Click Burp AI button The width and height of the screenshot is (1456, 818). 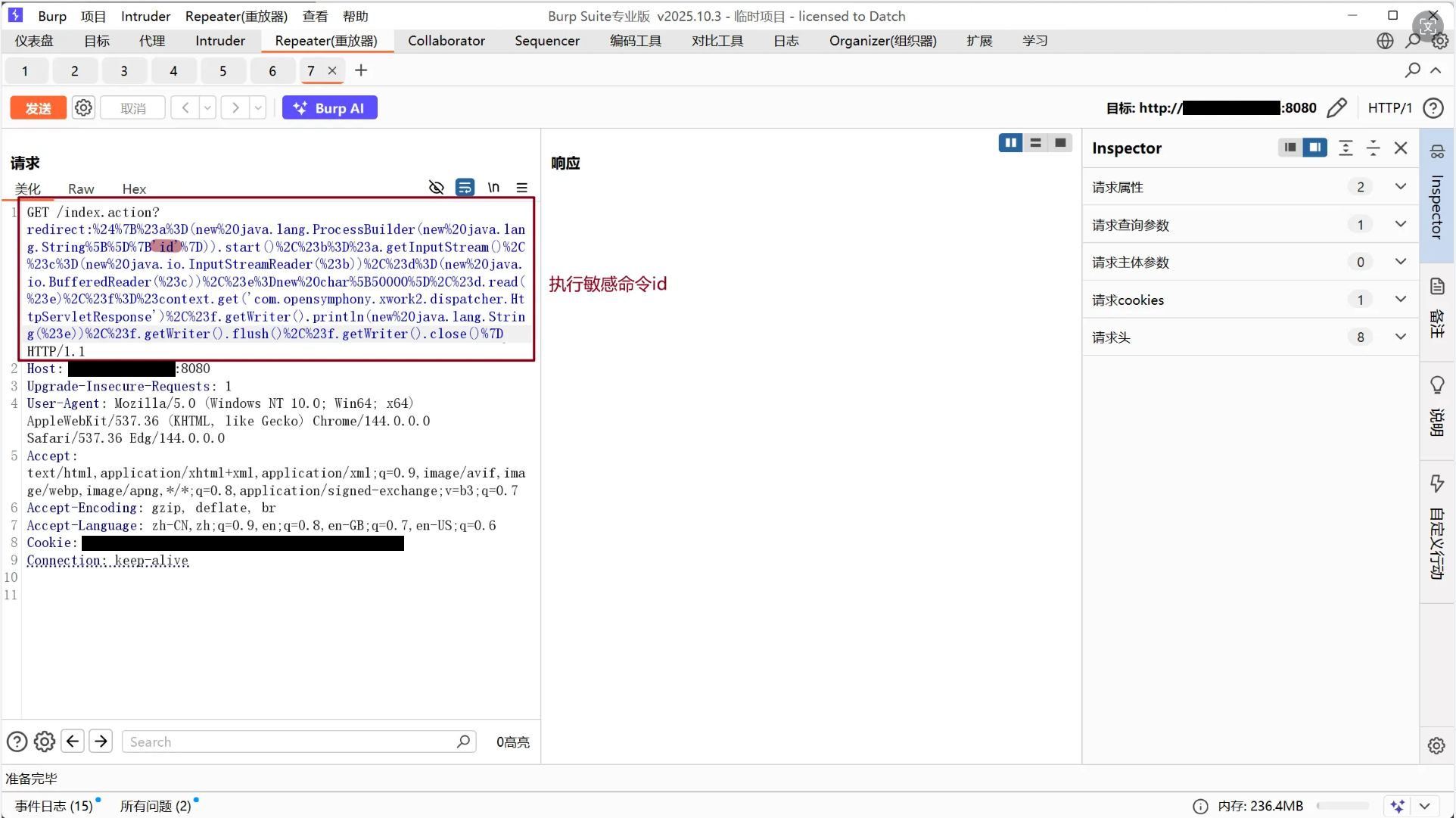click(x=329, y=108)
